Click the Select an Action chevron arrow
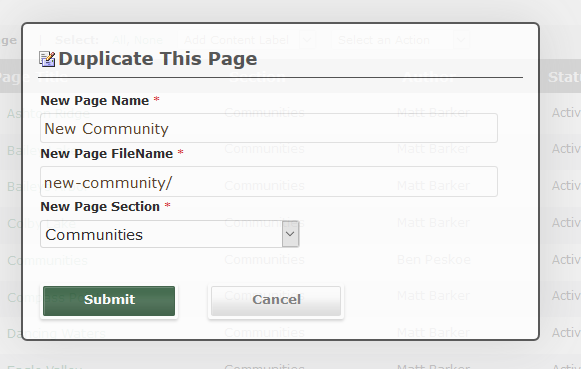The width and height of the screenshot is (581, 369). click(461, 40)
